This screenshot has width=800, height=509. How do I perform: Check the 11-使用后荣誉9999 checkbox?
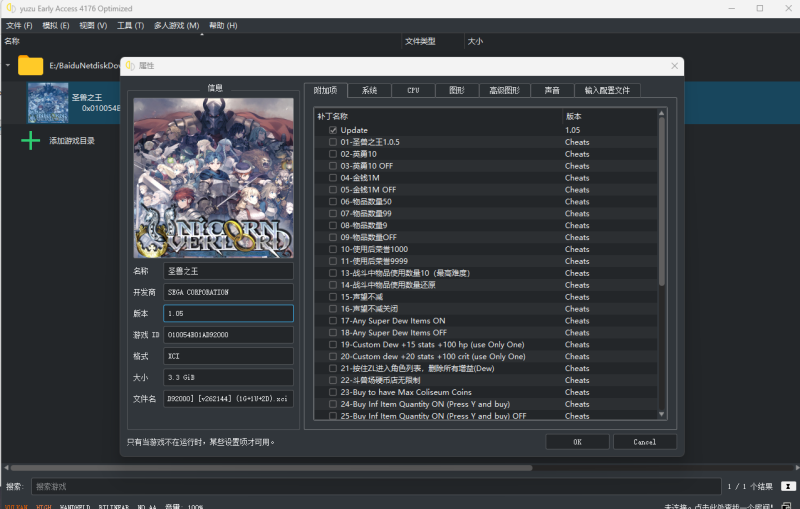pos(333,261)
